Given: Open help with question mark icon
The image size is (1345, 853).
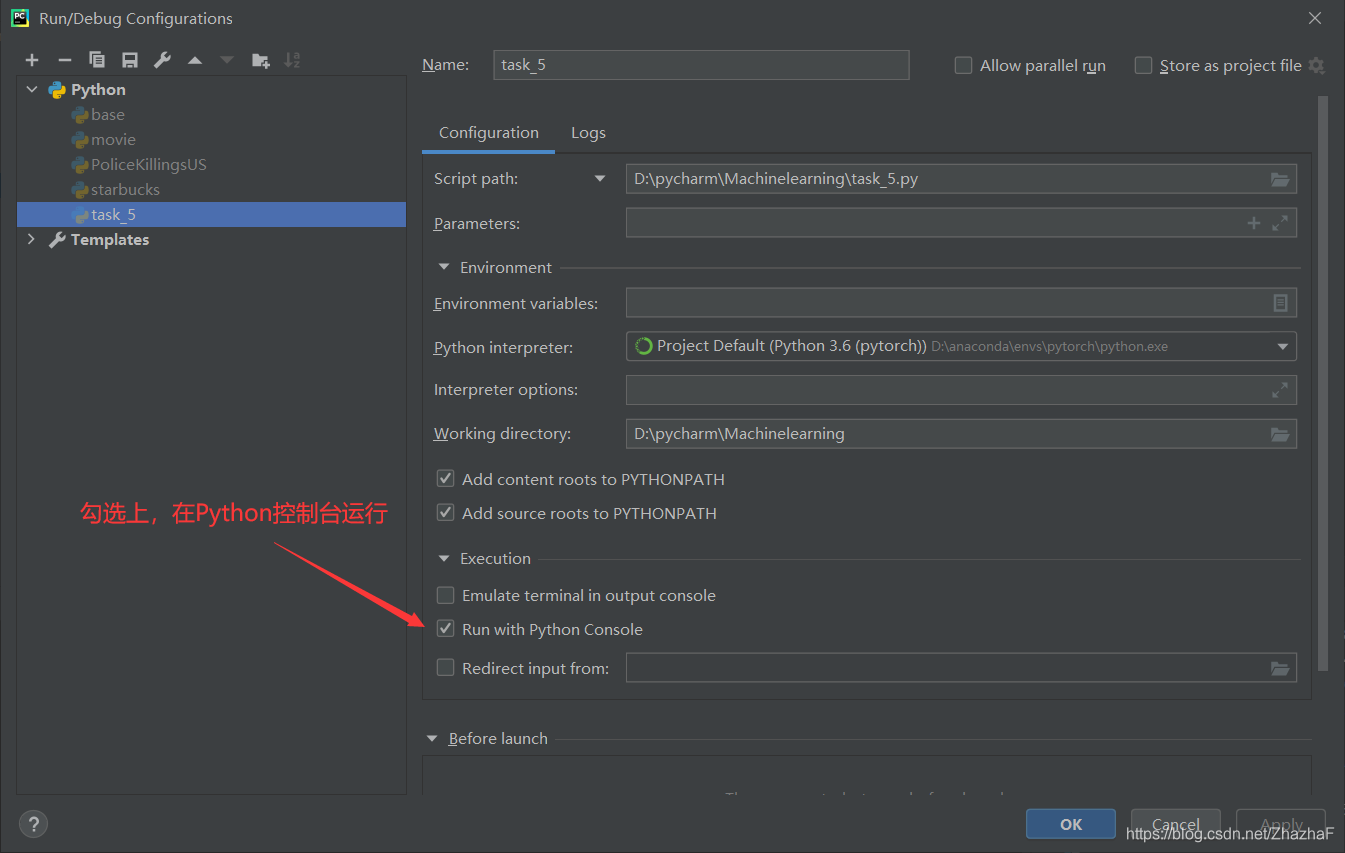Looking at the screenshot, I should (33, 824).
